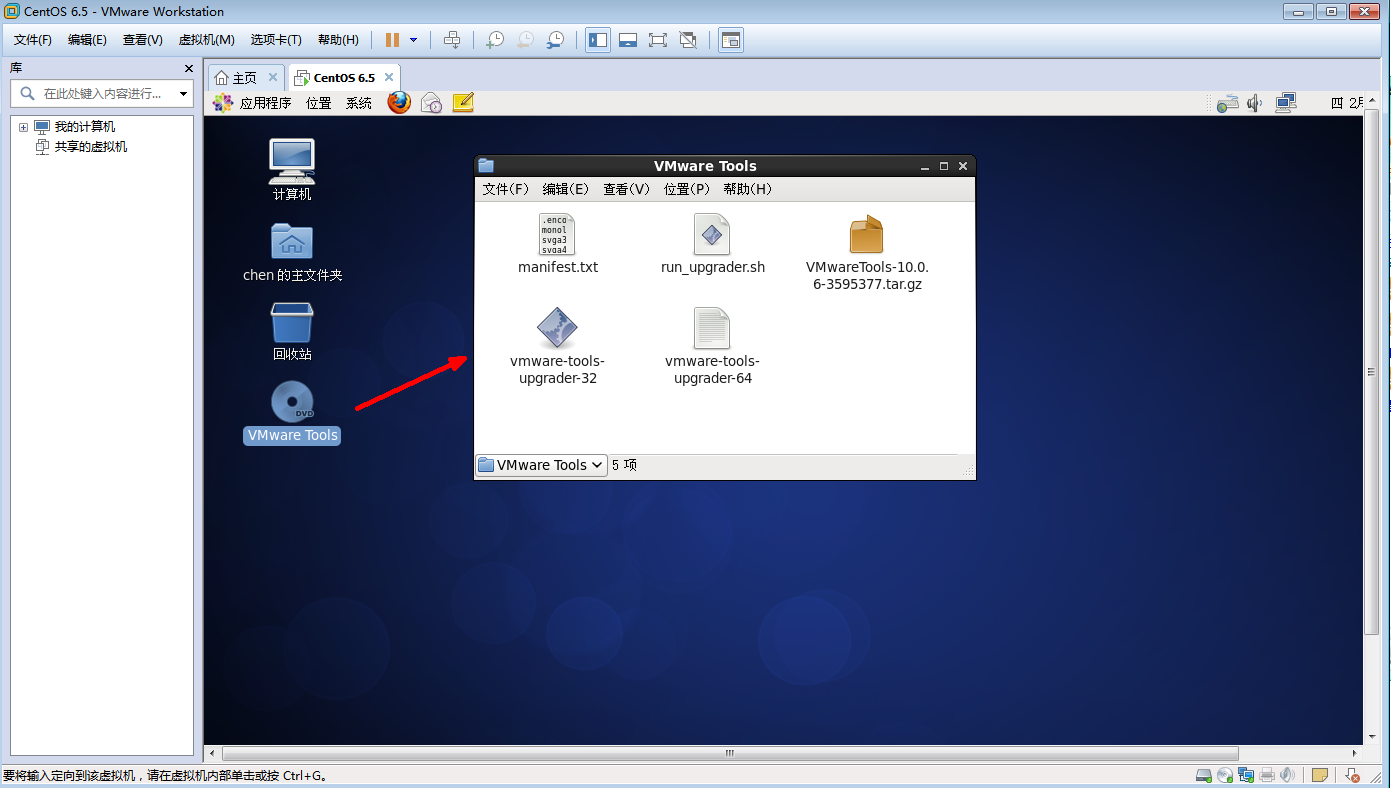Screen dimensions: 1391x788
Task: Open the 选项卡(T) menu
Action: 276,40
